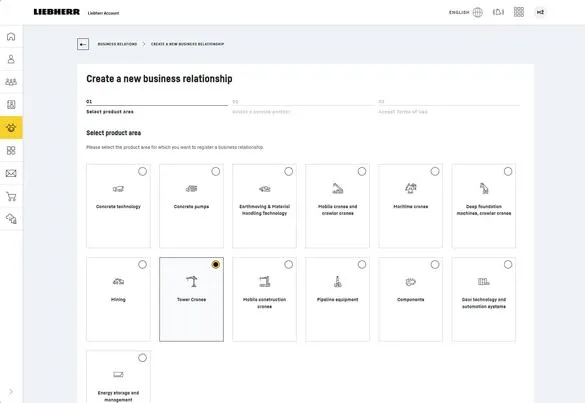The height and width of the screenshot is (403, 585).
Task: Open the Business Relations breadcrumb link
Action: coord(117,44)
